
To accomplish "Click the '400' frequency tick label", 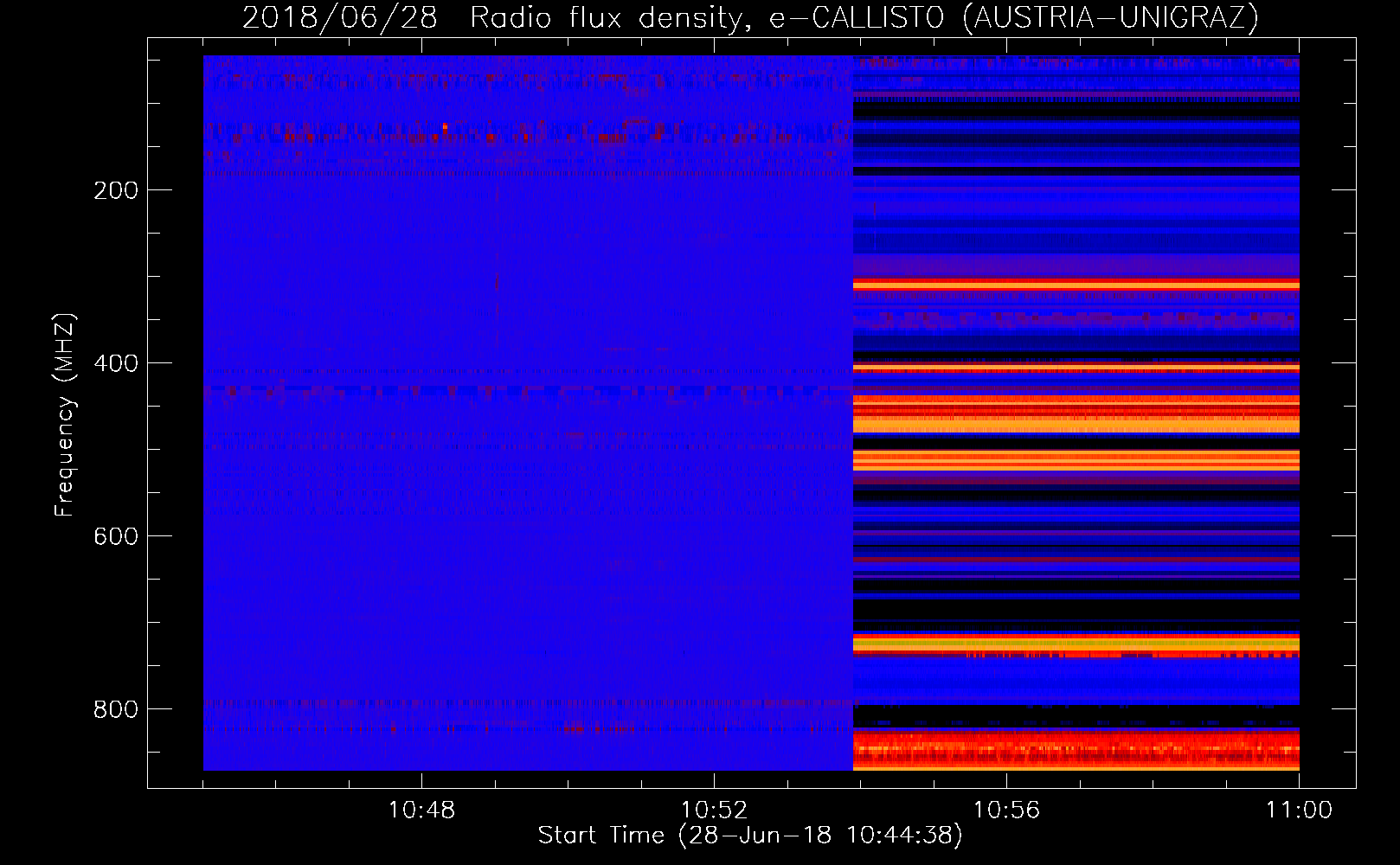I will tap(116, 363).
